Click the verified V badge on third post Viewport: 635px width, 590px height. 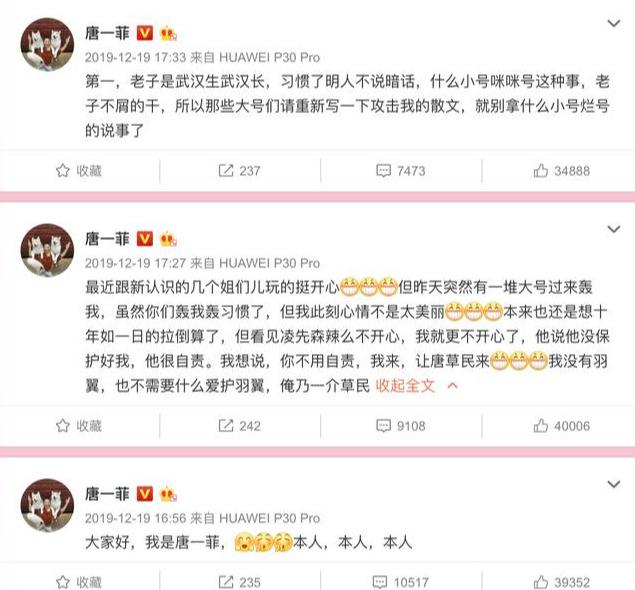click(145, 494)
